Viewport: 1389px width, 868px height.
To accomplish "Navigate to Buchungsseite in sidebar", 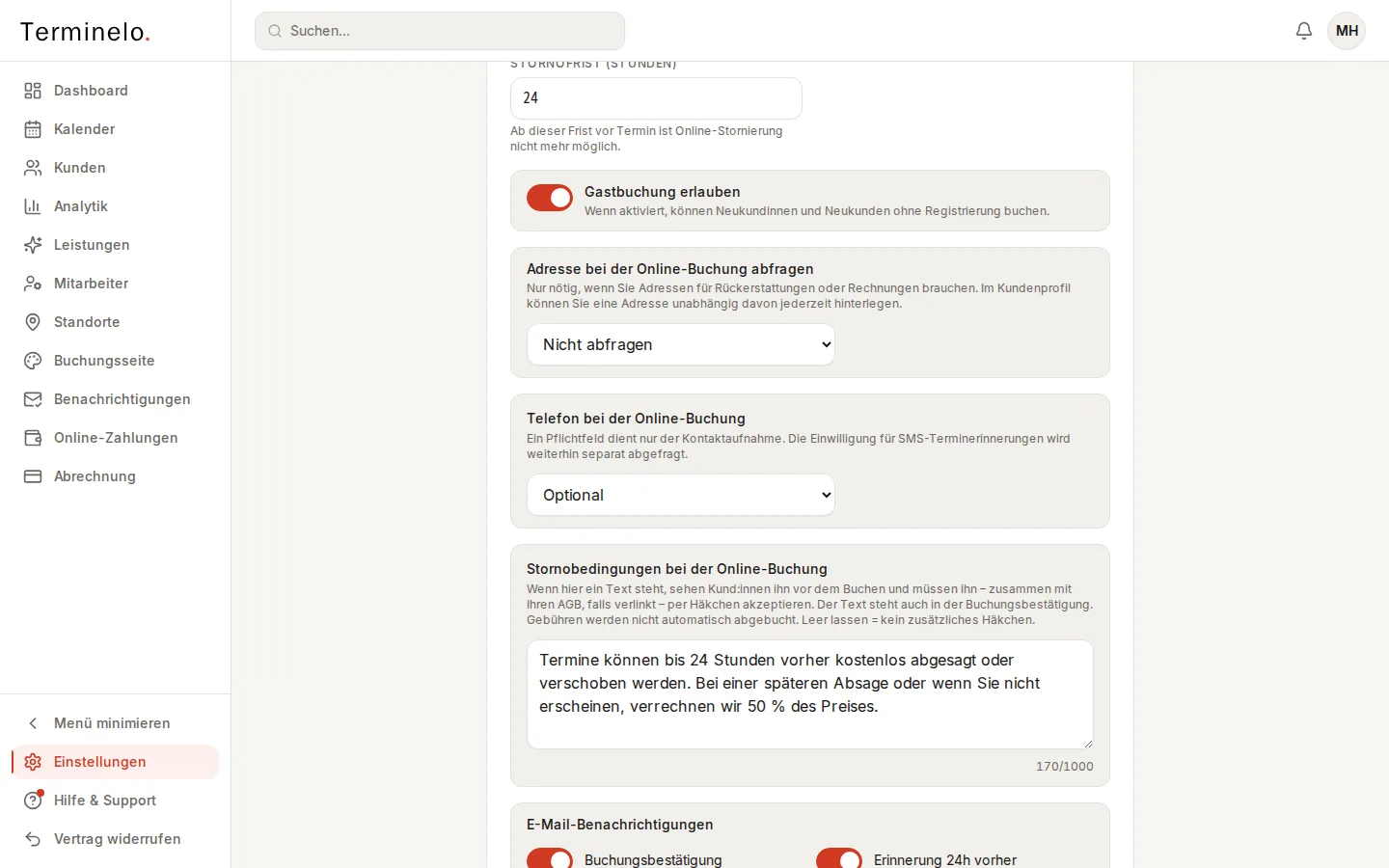I will [116, 361].
